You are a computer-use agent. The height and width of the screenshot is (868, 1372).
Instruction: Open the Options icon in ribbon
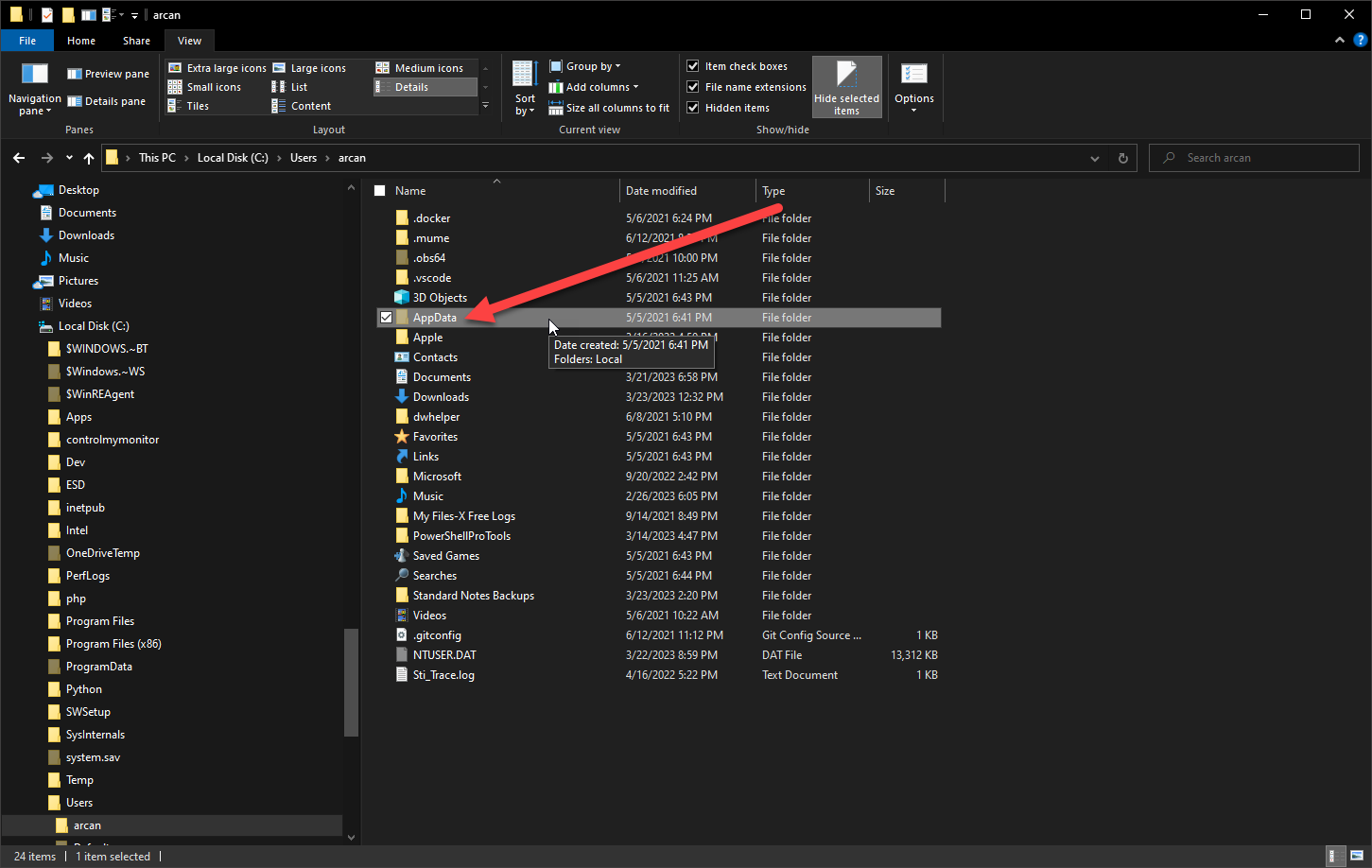click(913, 75)
